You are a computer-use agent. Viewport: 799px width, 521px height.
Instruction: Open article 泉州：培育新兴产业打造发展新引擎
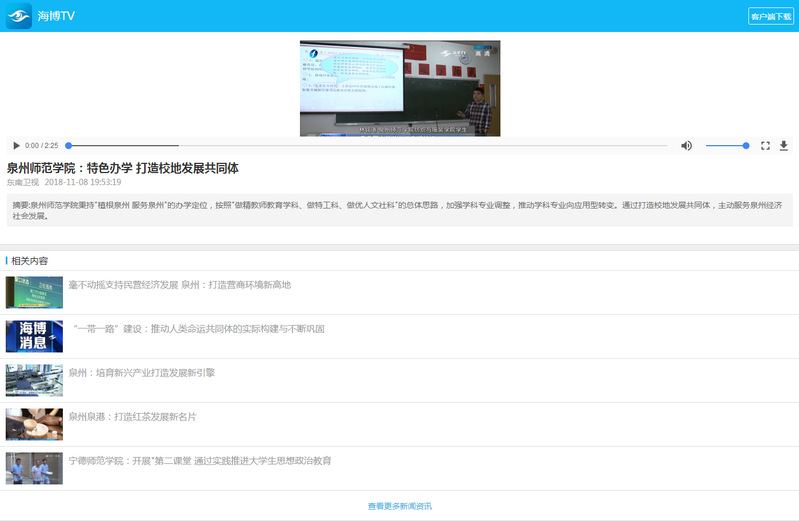(x=142, y=373)
